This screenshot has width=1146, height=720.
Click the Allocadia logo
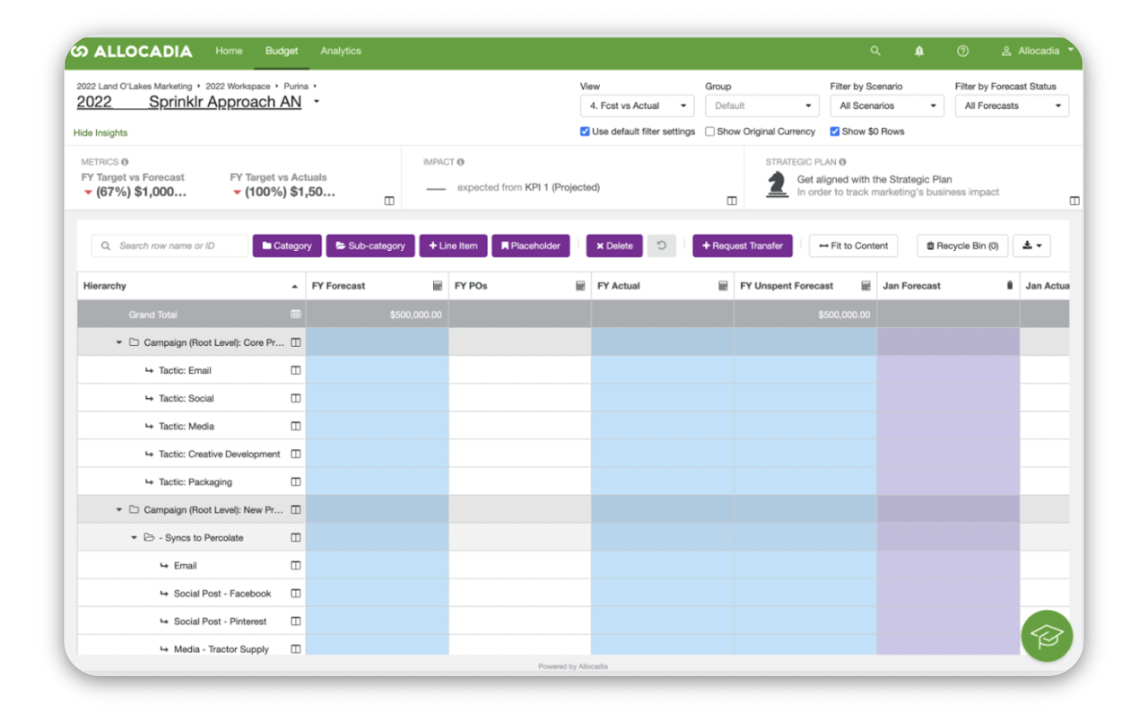(x=132, y=51)
